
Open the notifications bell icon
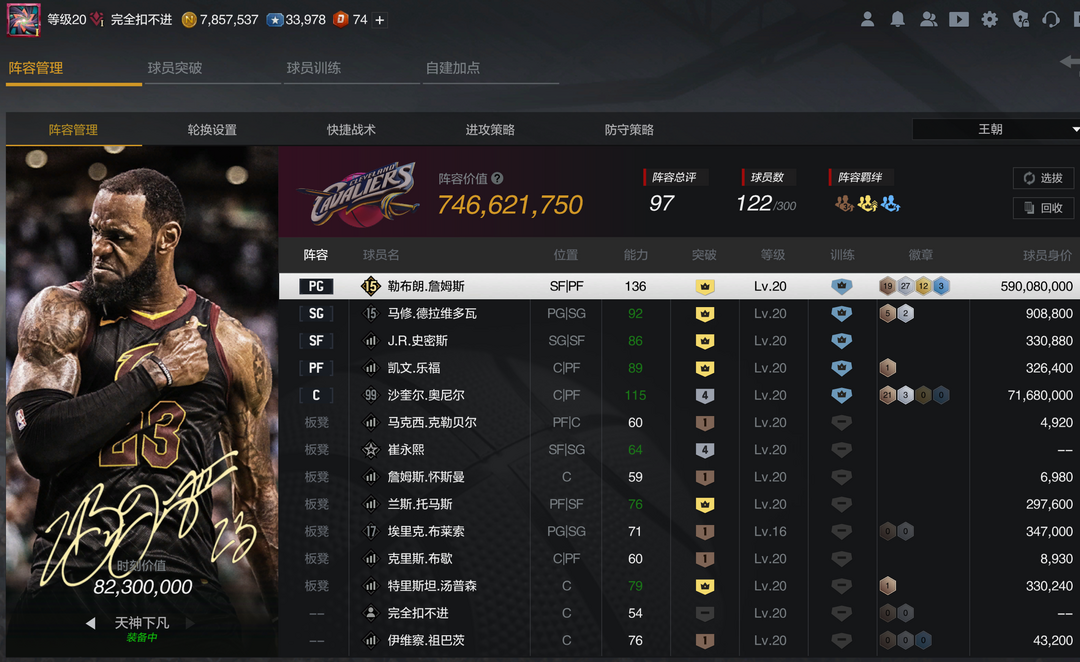coord(898,19)
